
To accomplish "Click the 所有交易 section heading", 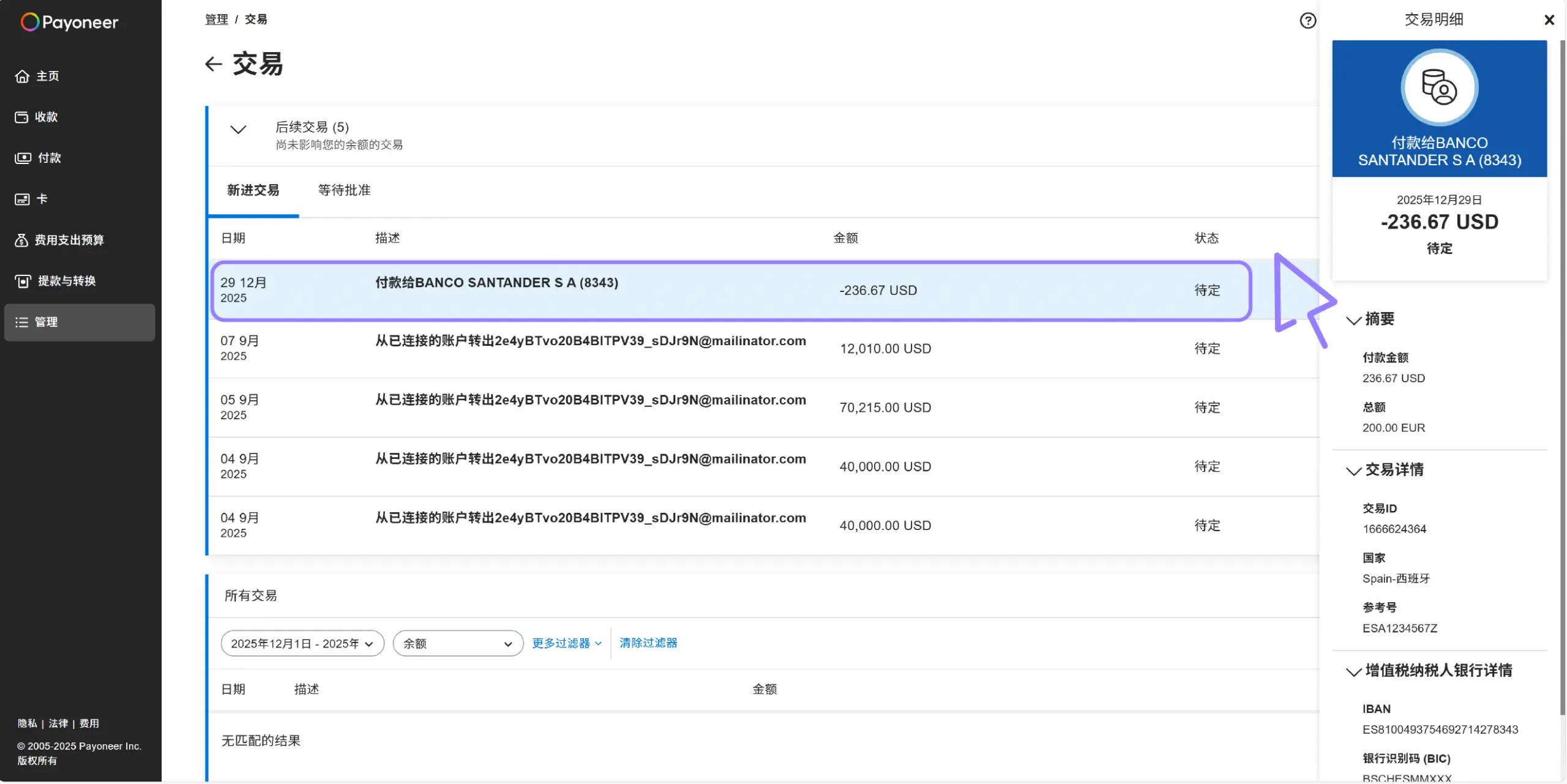I will tap(250, 595).
